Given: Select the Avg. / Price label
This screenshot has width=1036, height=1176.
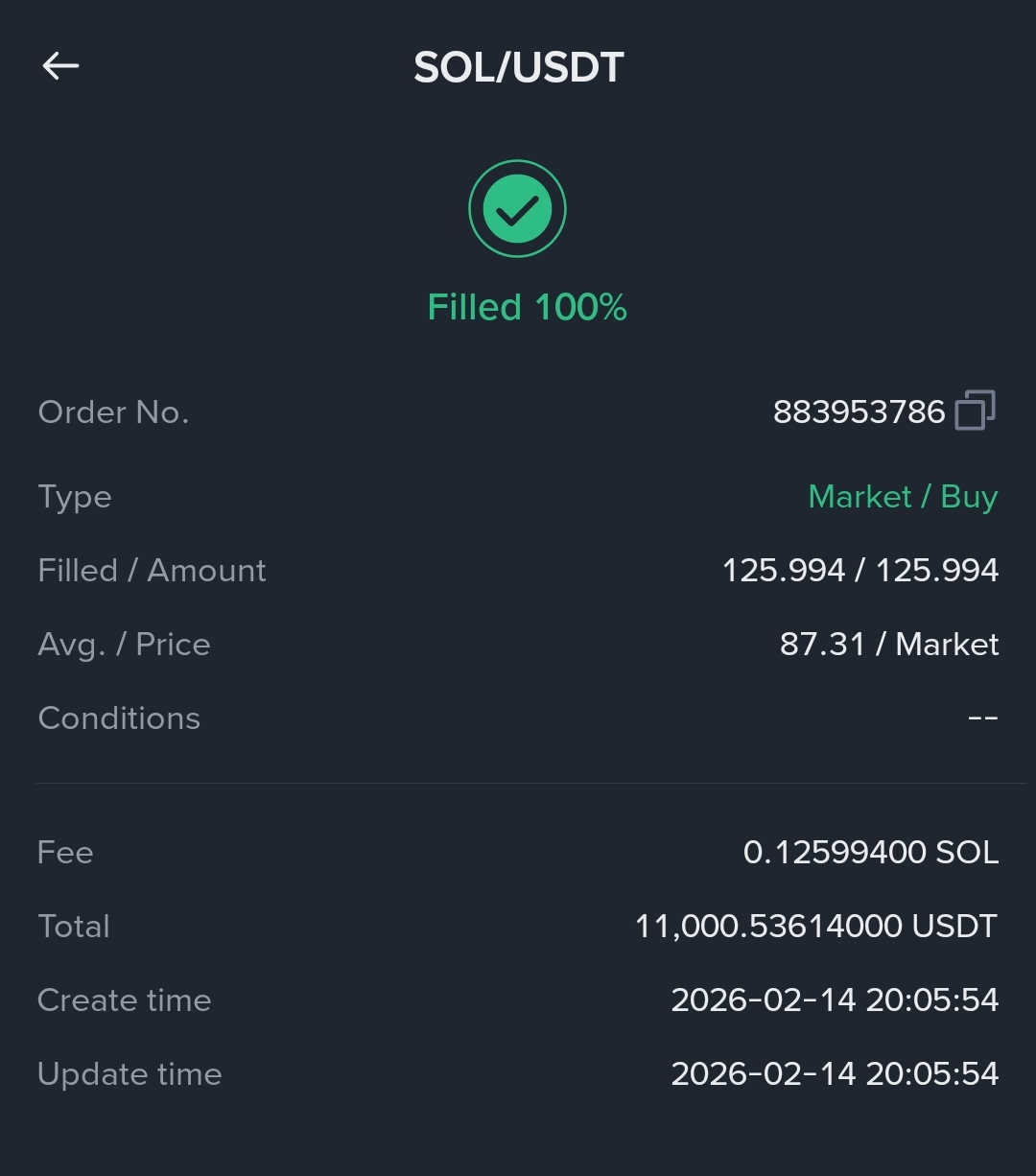Looking at the screenshot, I should coord(124,645).
